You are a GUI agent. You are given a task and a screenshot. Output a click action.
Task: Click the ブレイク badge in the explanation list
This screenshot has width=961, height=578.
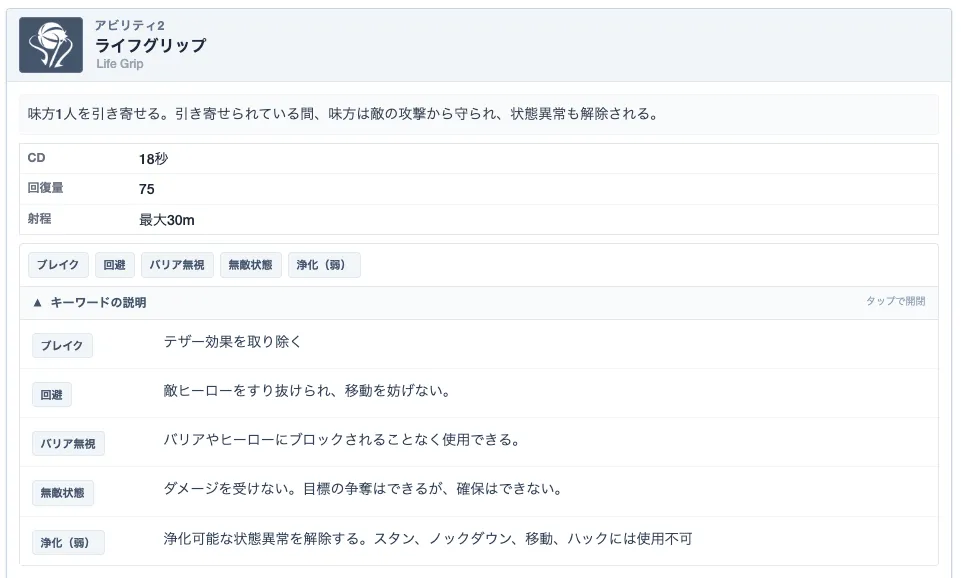pyautogui.click(x=62, y=345)
